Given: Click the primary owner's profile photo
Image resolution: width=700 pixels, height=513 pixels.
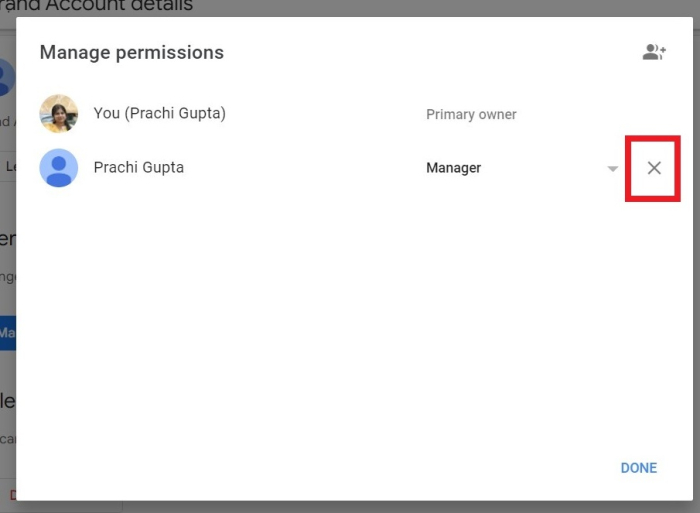Looking at the screenshot, I should click(x=59, y=114).
